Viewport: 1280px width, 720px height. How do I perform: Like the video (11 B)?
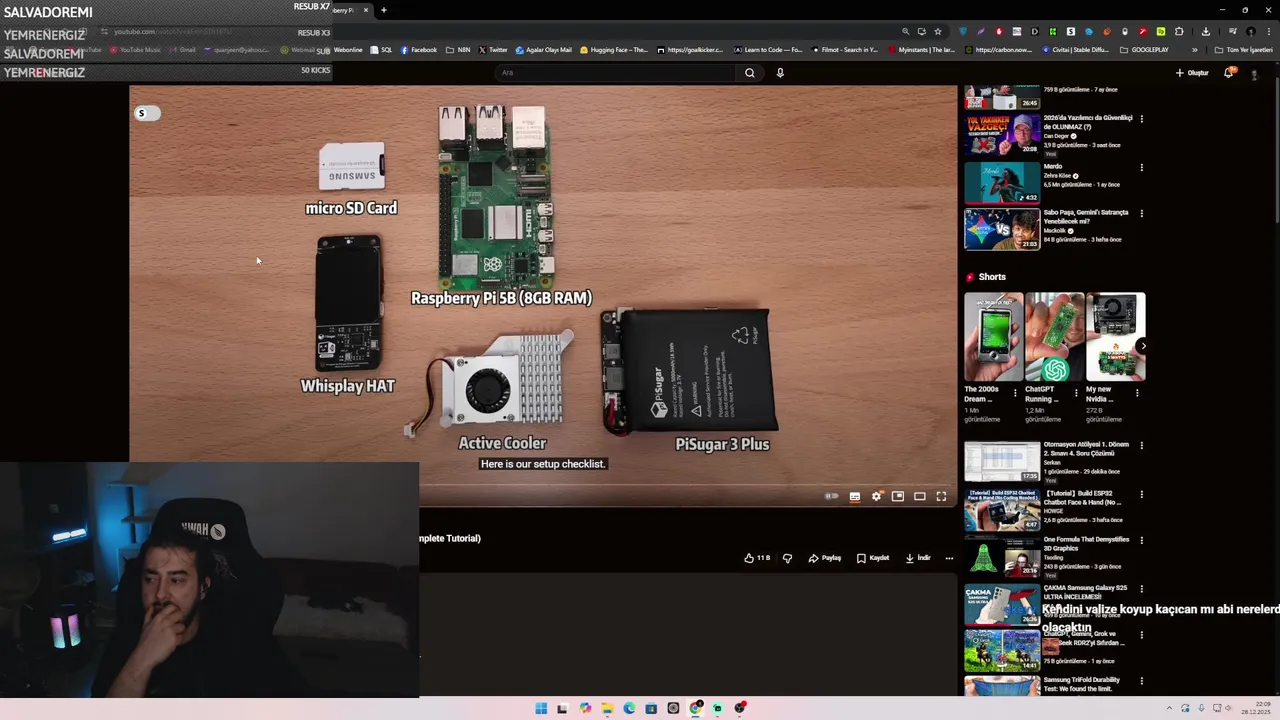(757, 558)
